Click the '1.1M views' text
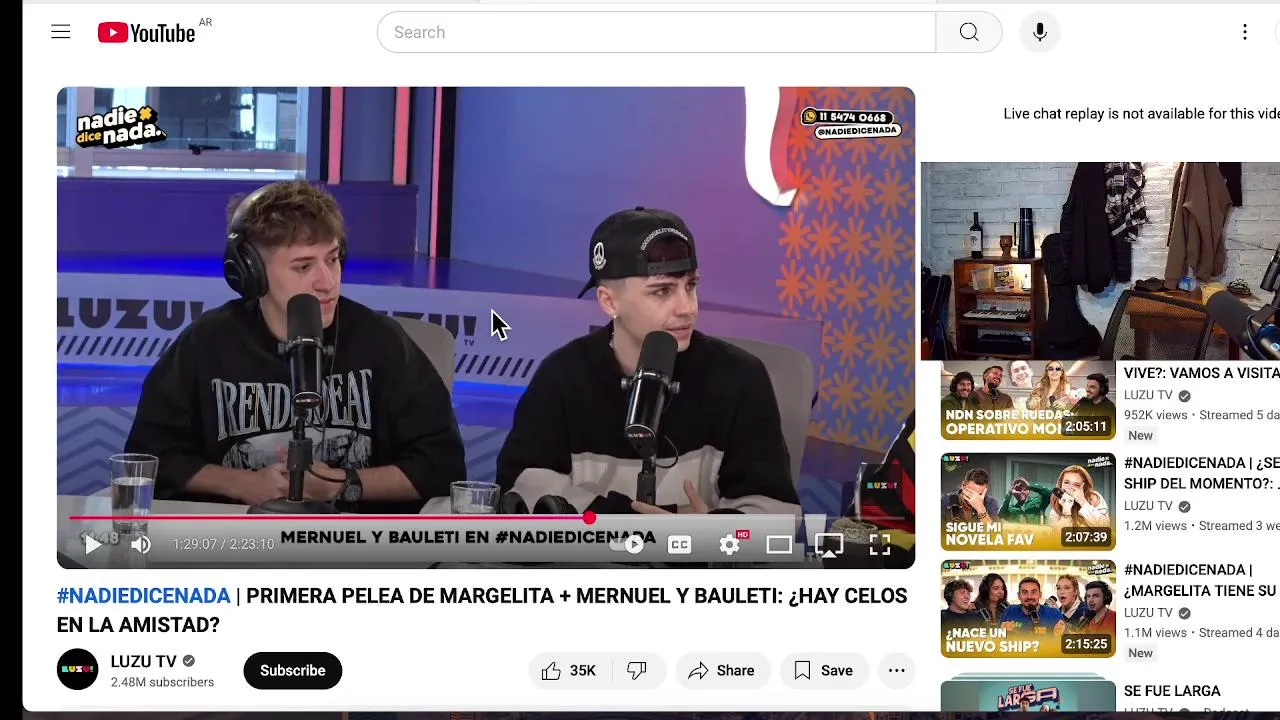The height and width of the screenshot is (720, 1280). (1155, 633)
